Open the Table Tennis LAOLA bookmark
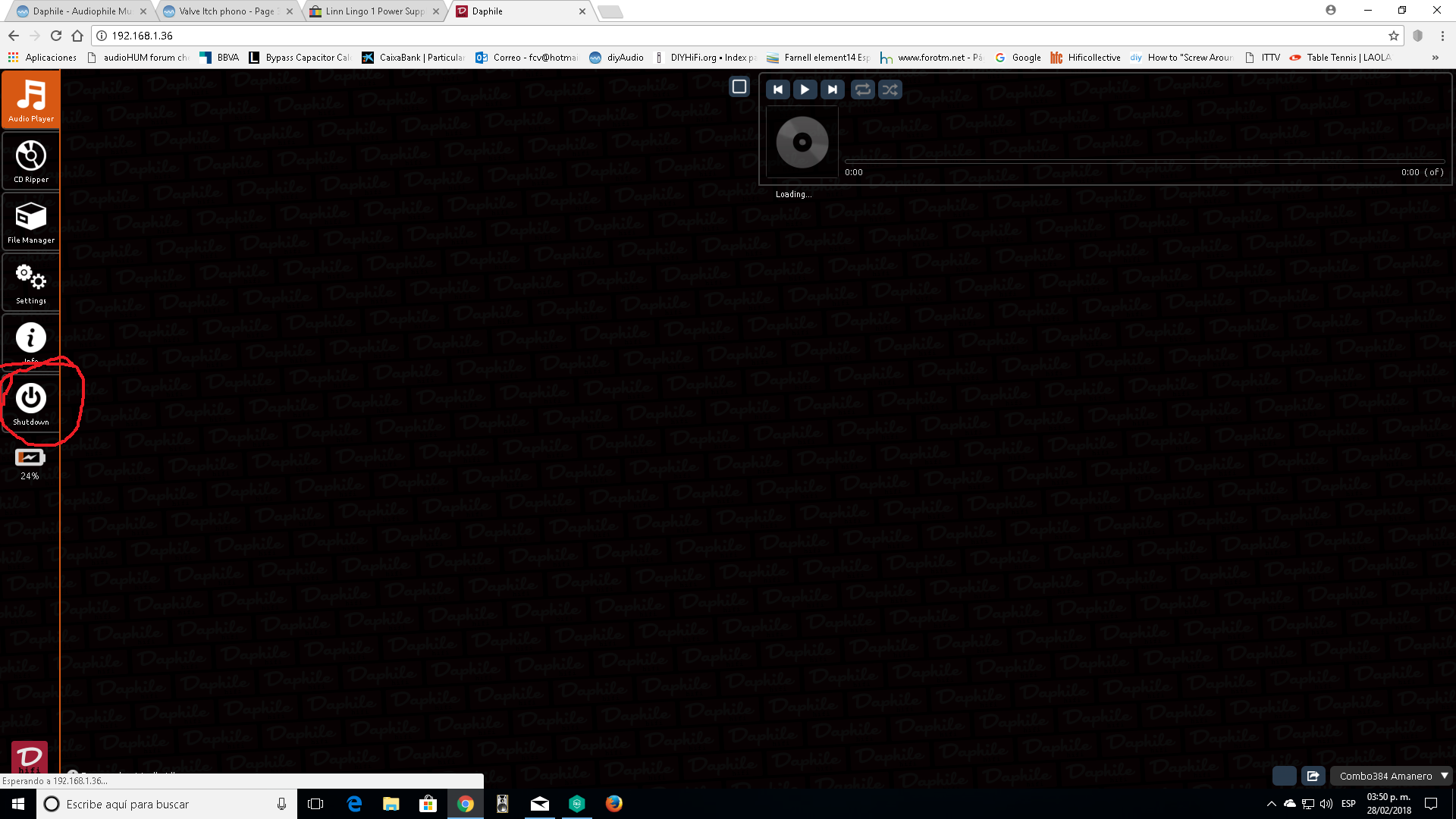1456x819 pixels. coord(1341,58)
